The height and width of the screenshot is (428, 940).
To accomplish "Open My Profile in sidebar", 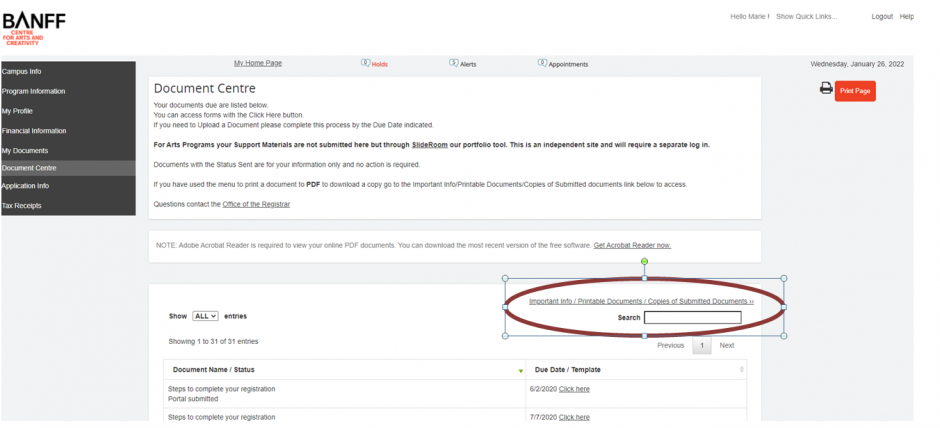I will click(68, 111).
